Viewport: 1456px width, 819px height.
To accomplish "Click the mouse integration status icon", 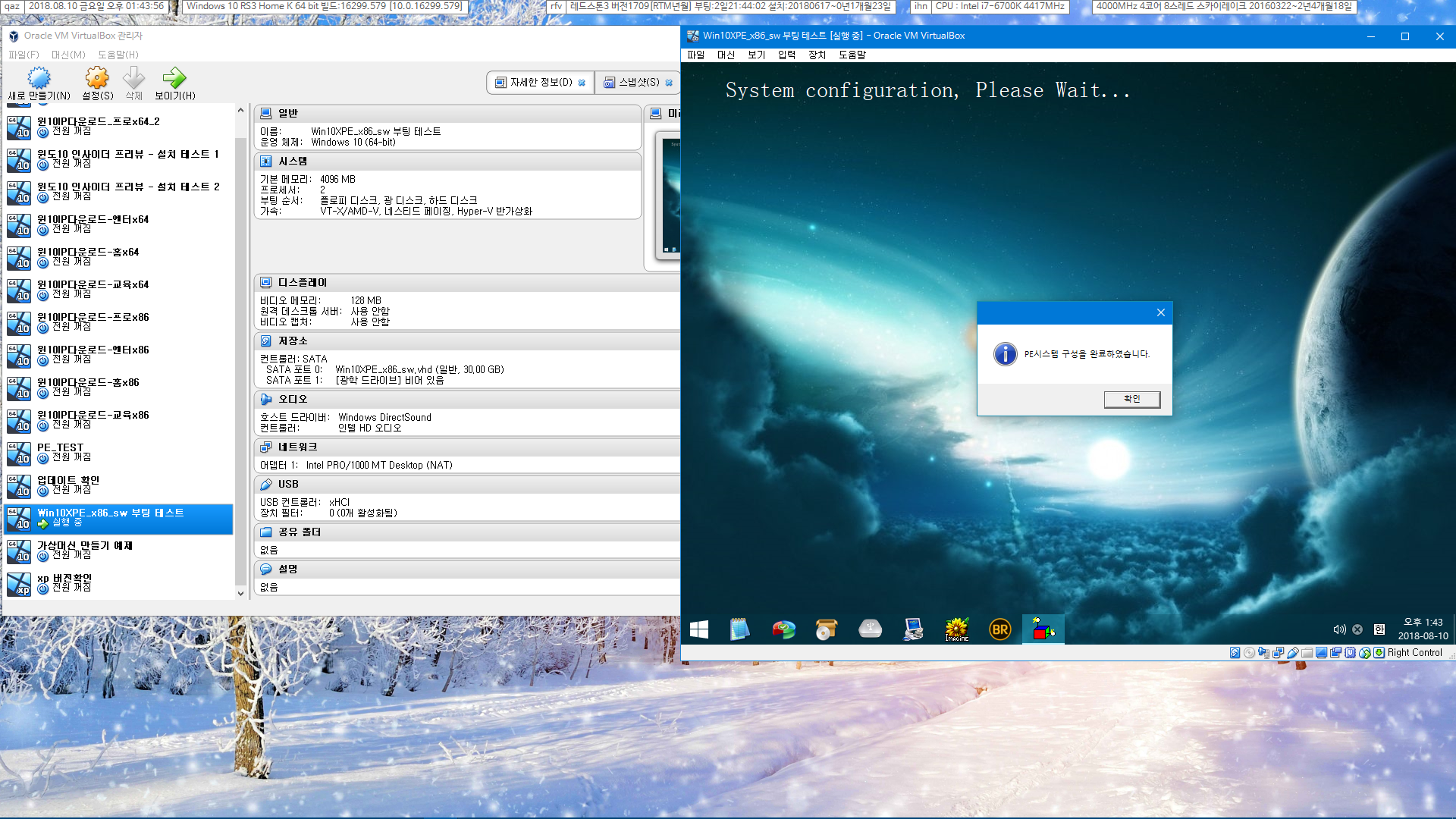I will click(x=1365, y=652).
